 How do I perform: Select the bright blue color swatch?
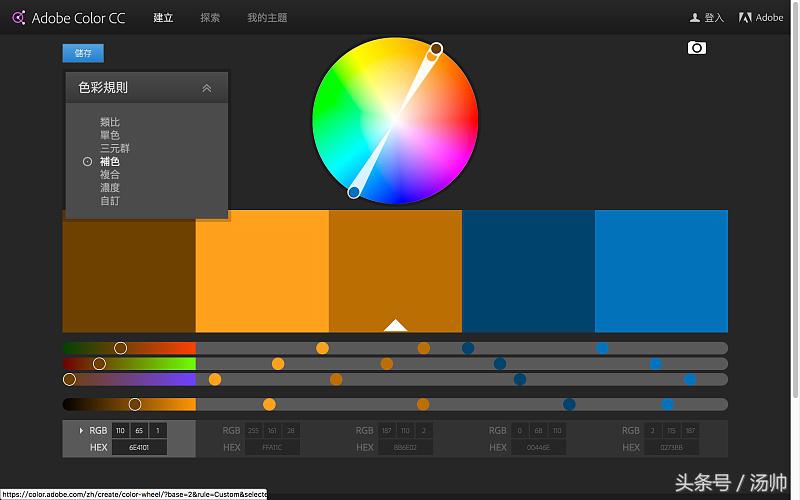tap(662, 271)
